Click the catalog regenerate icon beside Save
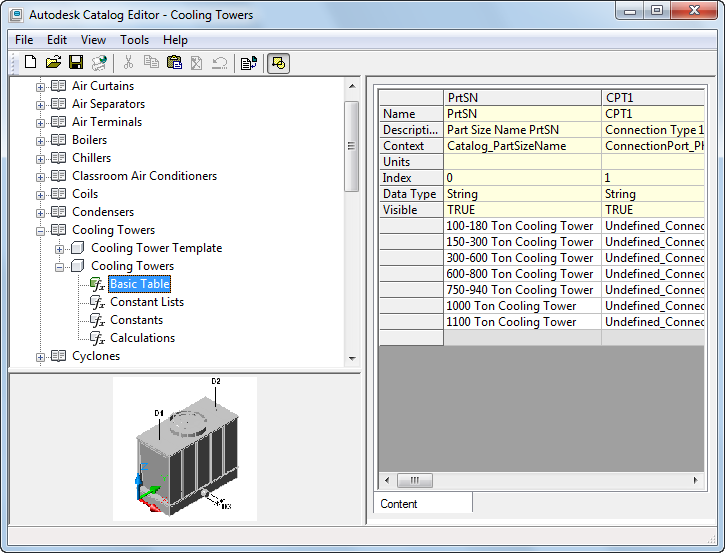Viewport: 725px width, 553px height. coord(99,62)
